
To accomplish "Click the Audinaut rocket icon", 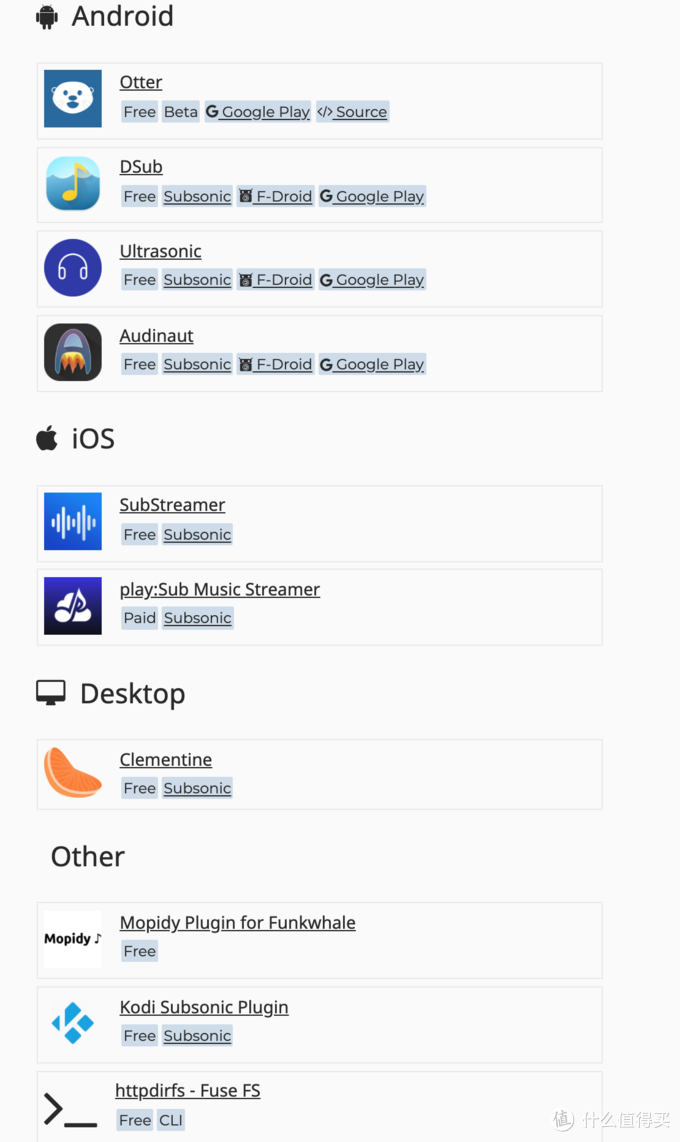I will [73, 352].
